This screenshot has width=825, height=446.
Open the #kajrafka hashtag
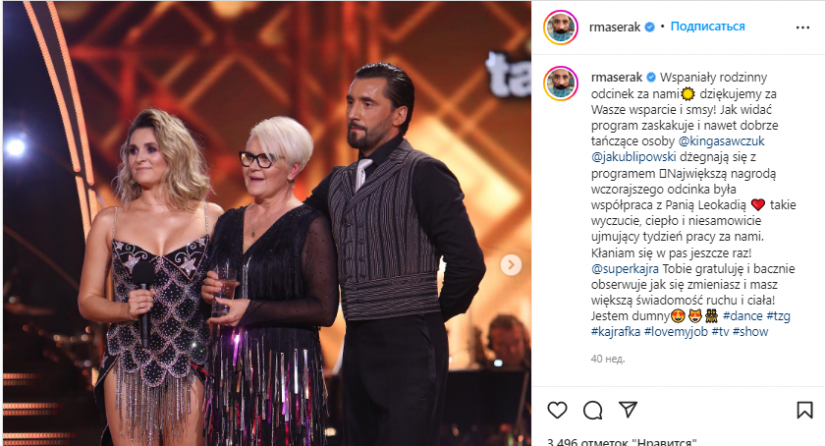coord(616,331)
